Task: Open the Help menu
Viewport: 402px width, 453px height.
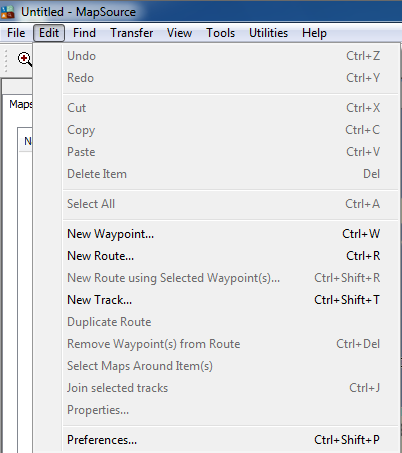Action: 314,33
